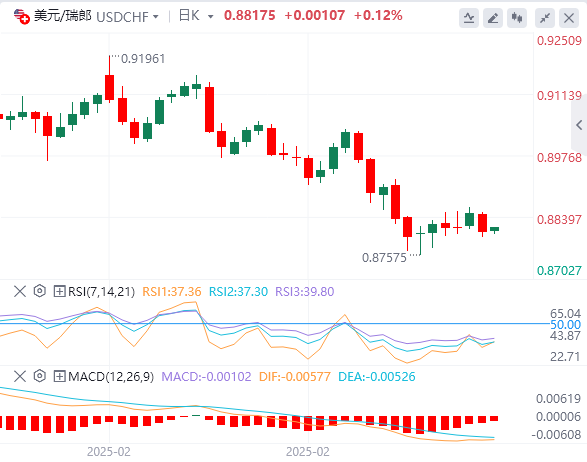Click DIF:-0.00577 value
The width and height of the screenshot is (587, 462).
(x=295, y=377)
